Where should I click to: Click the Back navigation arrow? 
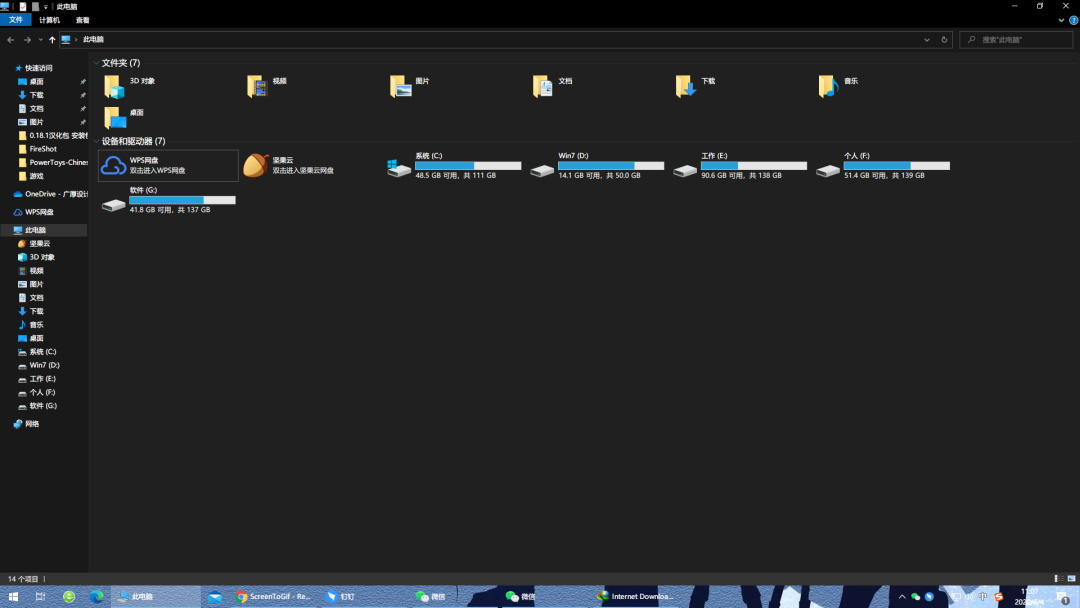[10, 40]
